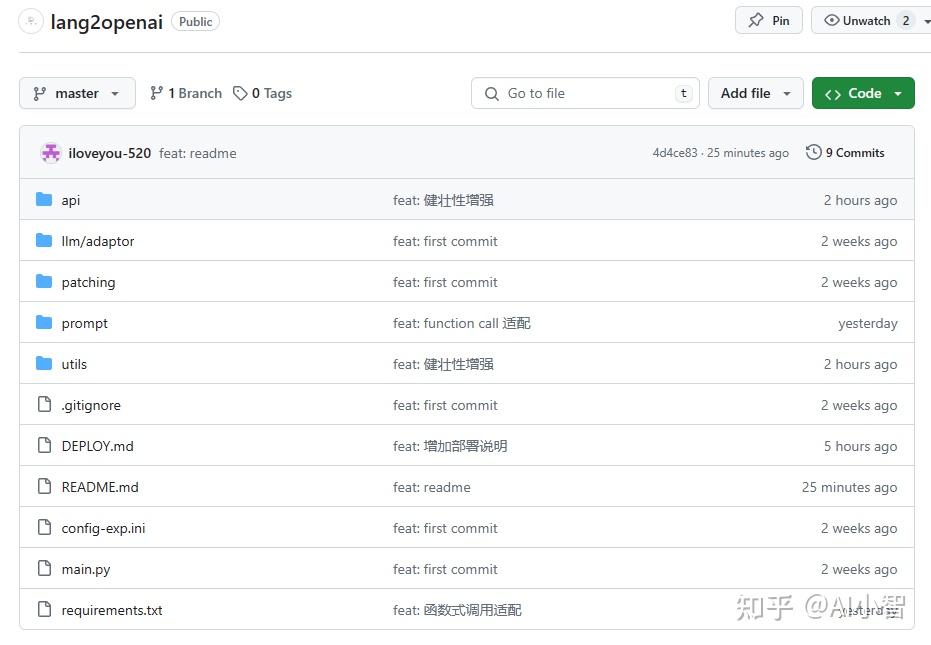The height and width of the screenshot is (645, 931).
Task: Click the main.py file icon
Action: click(x=44, y=568)
